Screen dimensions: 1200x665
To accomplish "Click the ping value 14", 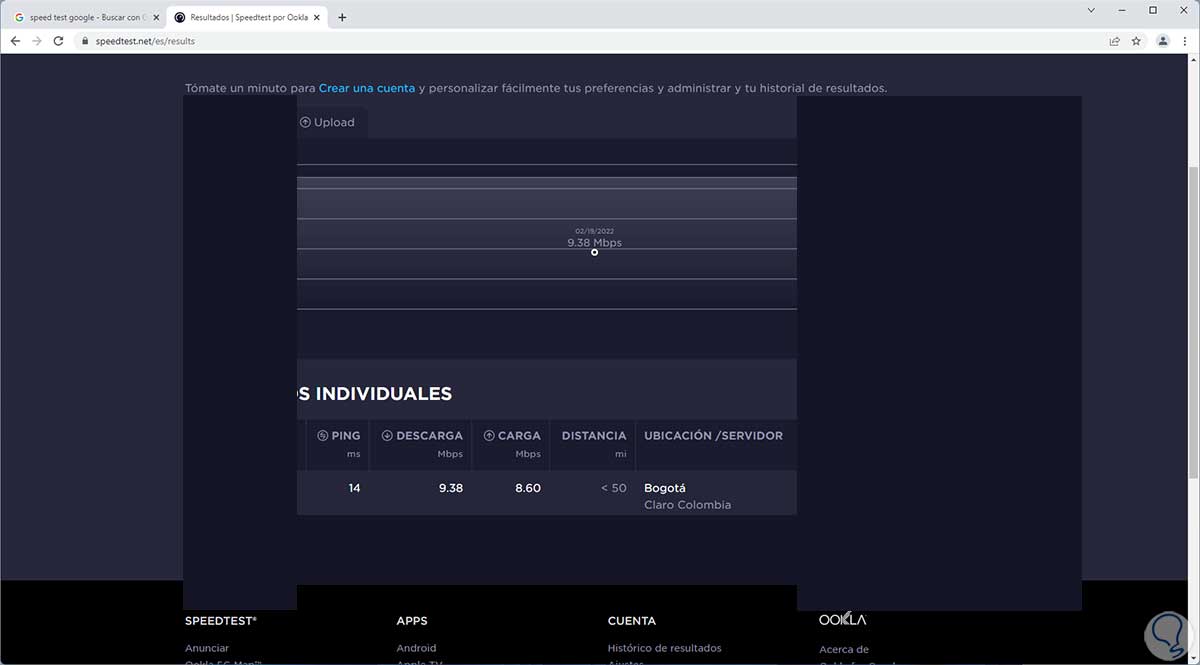I will [x=354, y=488].
